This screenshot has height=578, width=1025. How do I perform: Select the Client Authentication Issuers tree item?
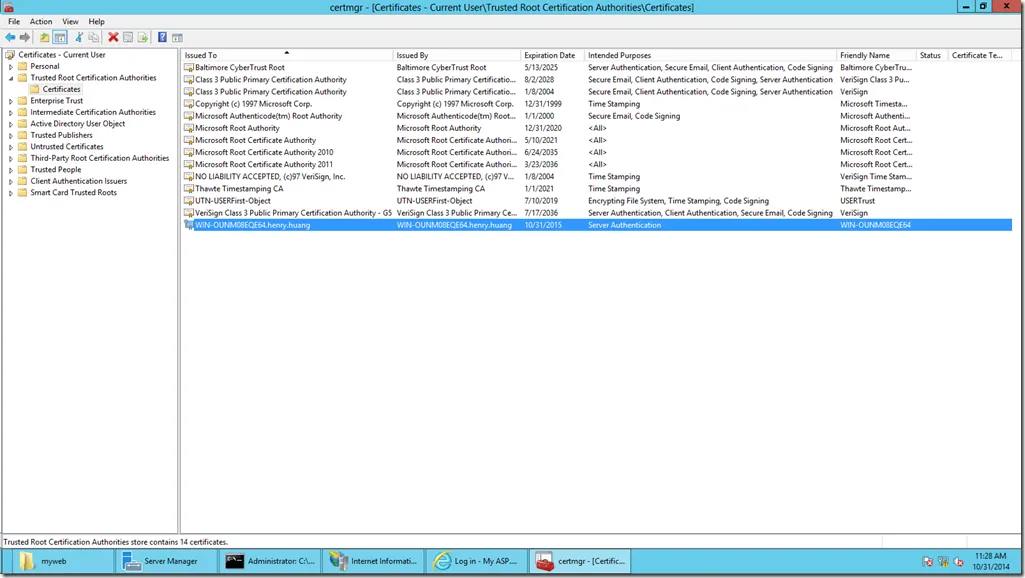78,181
